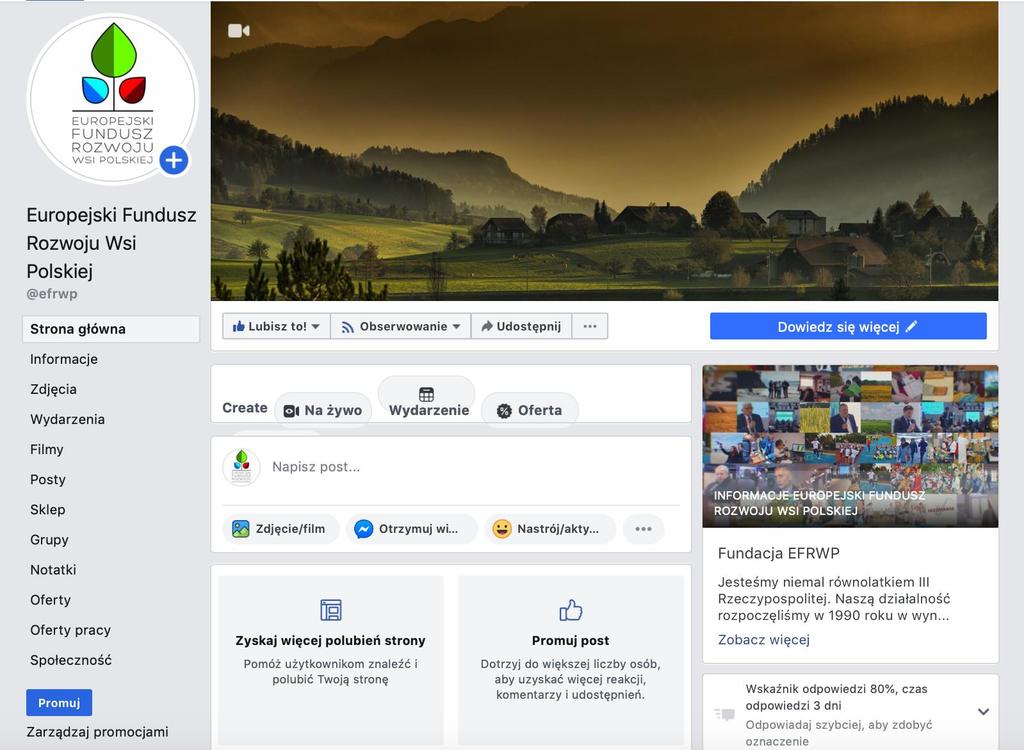The height and width of the screenshot is (750, 1024).
Task: Expand the Wskaźnik odpowiedzi chevron
Action: pos(983,712)
